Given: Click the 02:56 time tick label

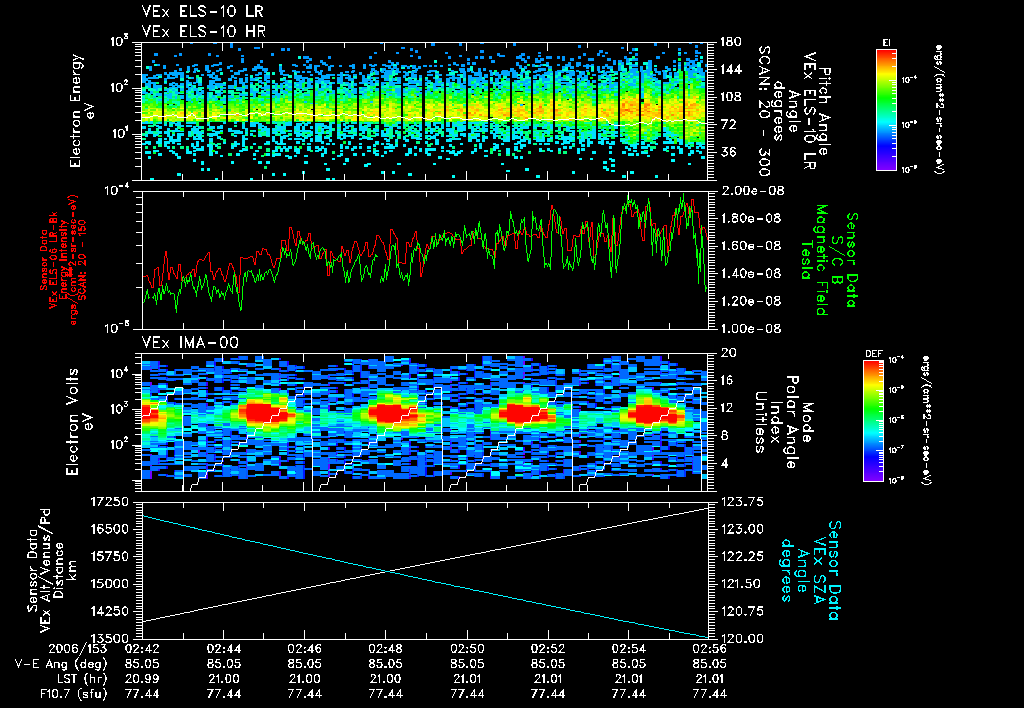Looking at the screenshot, I should [x=710, y=649].
